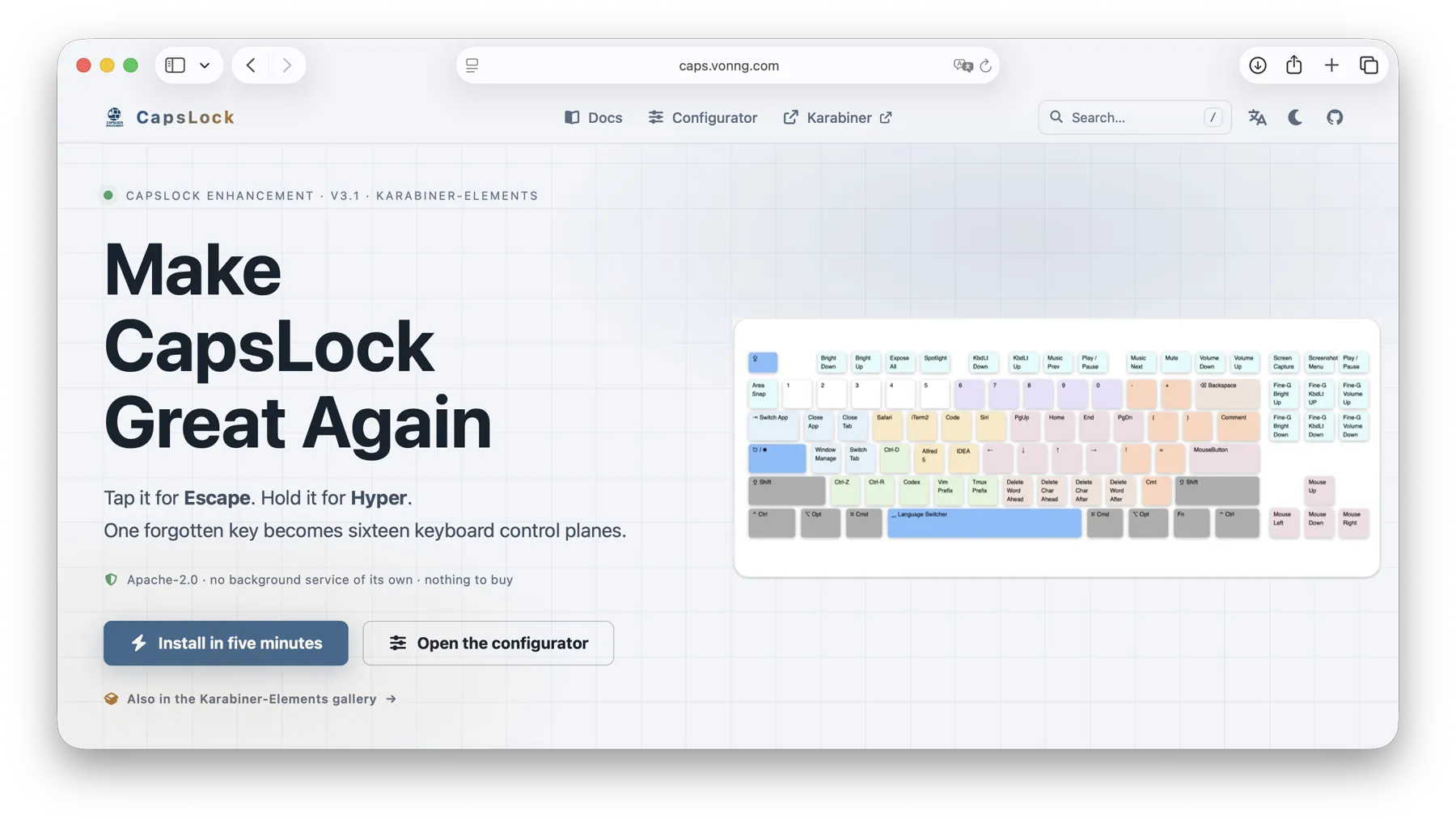Go forward to the next page
This screenshot has width=1456, height=819.
tap(286, 65)
